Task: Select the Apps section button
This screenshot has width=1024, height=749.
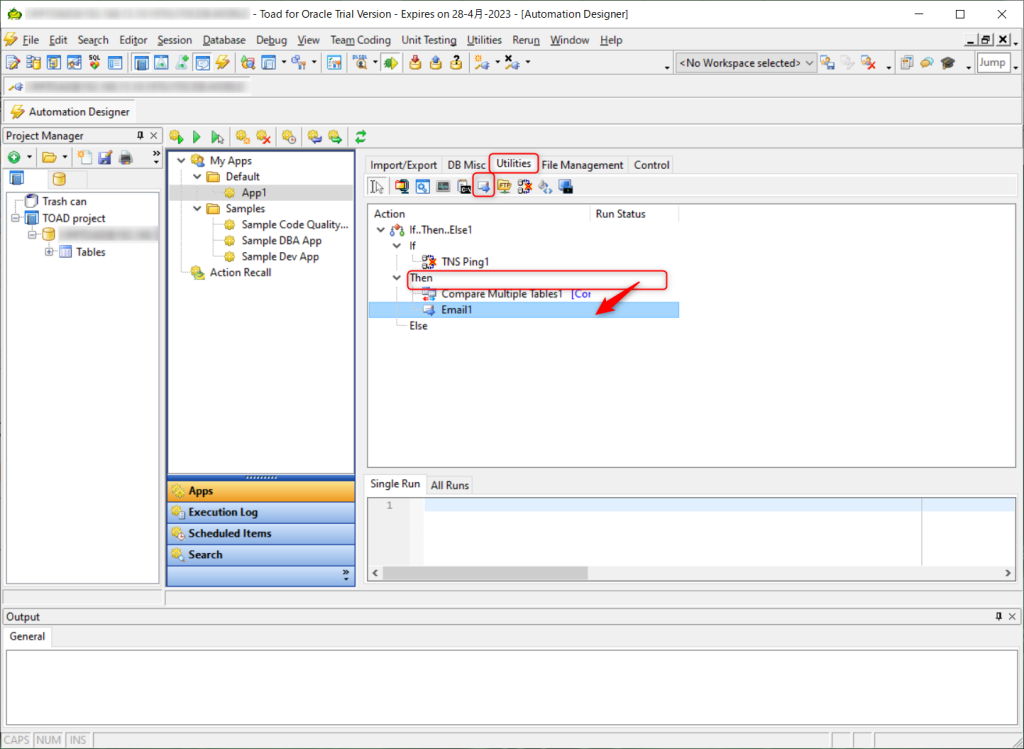Action: pyautogui.click(x=261, y=491)
